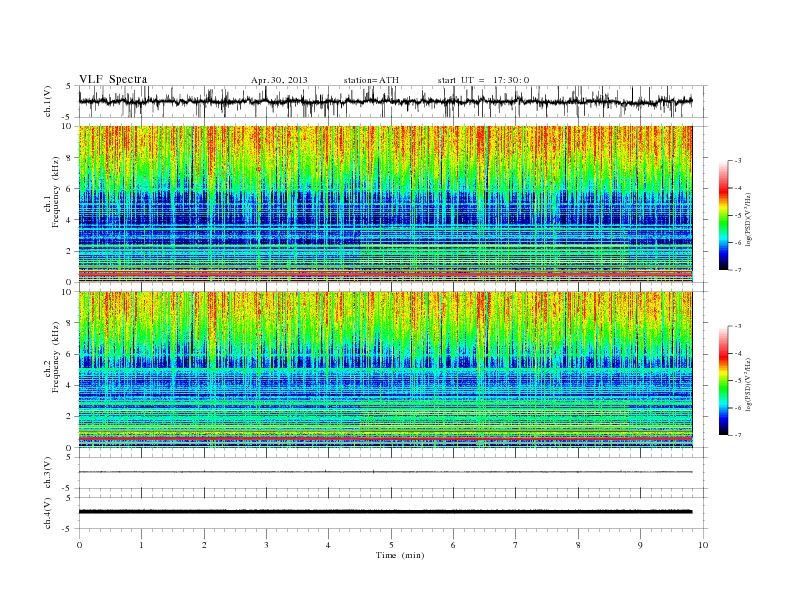Click inside the ch.1 frequency spectrogram
792x612 pixels.
[385, 204]
